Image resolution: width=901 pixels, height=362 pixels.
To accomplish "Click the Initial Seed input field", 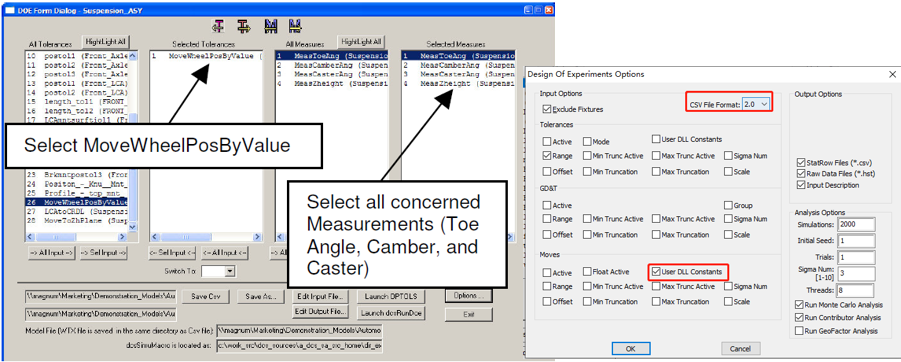I will [x=856, y=241].
